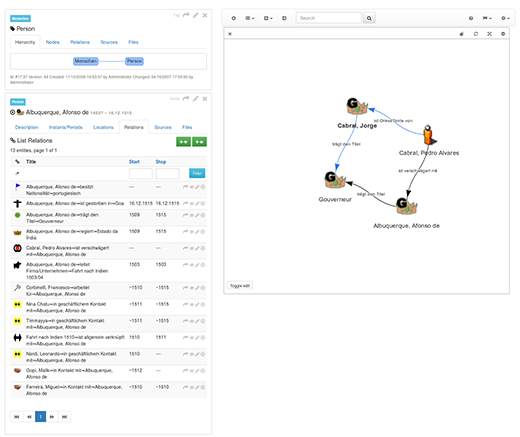This screenshot has width=520, height=437.
Task: Click view eye icon for 'ist gestorben in Goa' row
Action: pyautogui.click(x=192, y=203)
